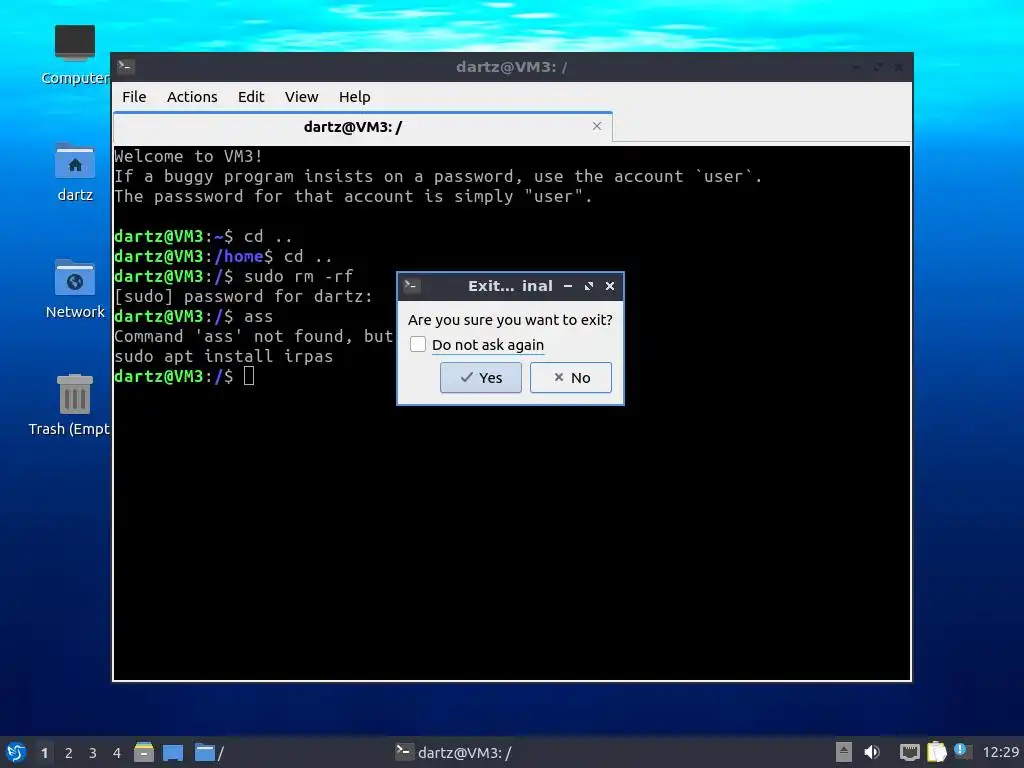Click the terminal window title bar icon
Viewport: 1024px width, 768px height.
pyautogui.click(x=126, y=67)
